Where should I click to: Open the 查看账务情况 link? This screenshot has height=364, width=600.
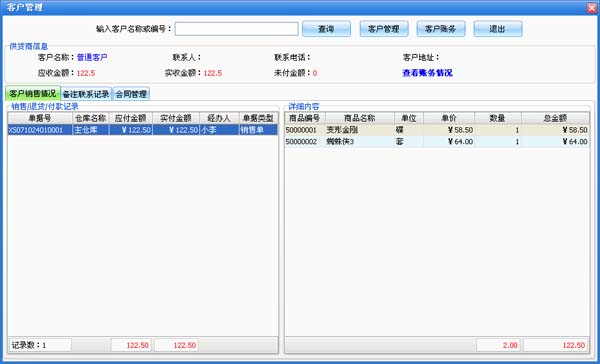point(427,73)
